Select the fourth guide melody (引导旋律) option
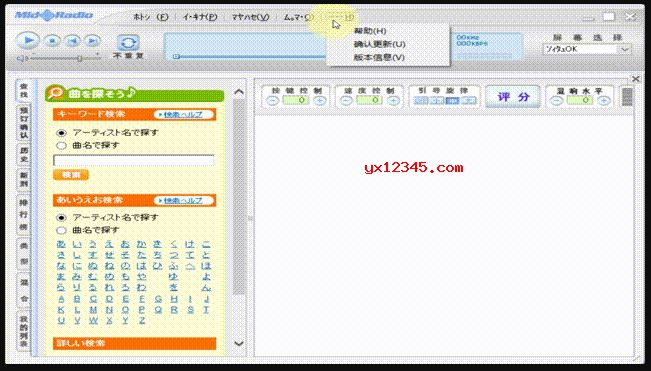Viewport: 651px width, 371px height. pyautogui.click(x=469, y=101)
